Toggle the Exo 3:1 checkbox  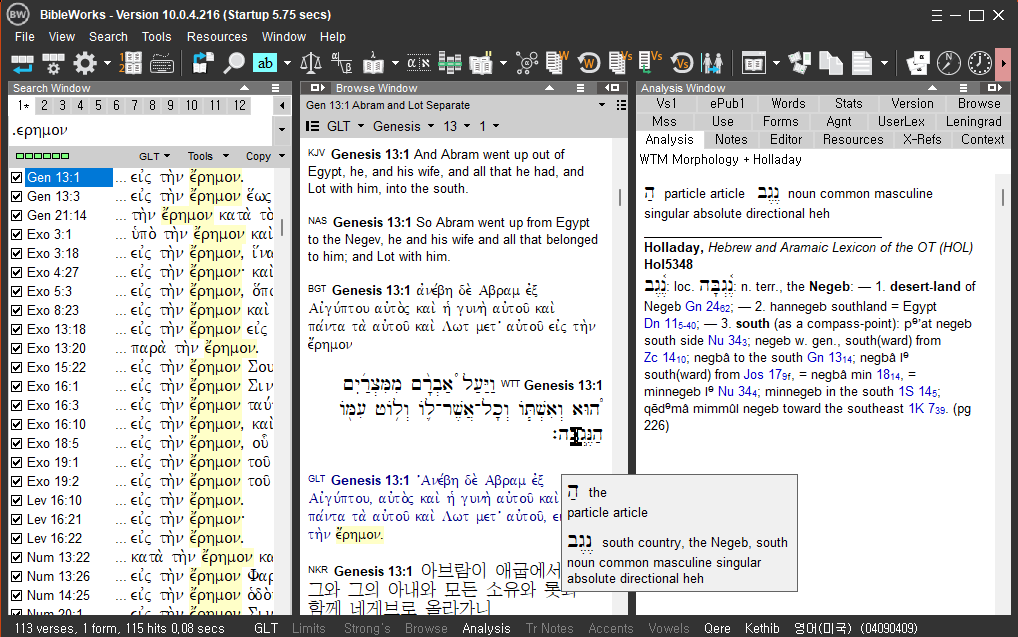coord(17,234)
